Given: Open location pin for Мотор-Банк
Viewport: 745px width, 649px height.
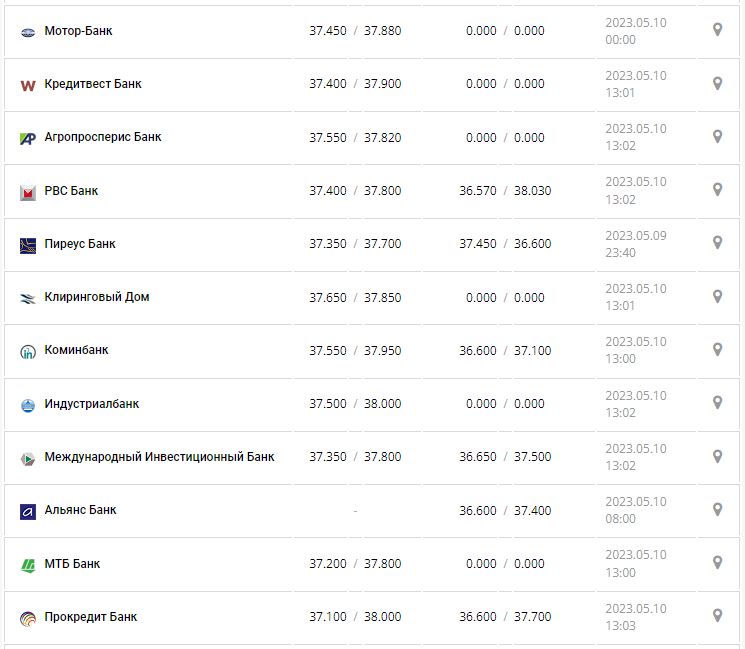Looking at the screenshot, I should (x=717, y=29).
